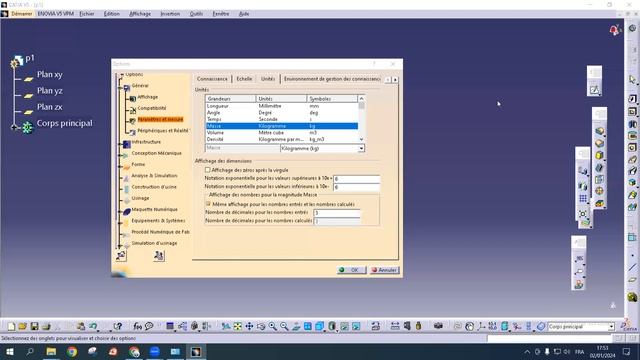Click the tab scroll left arrow
The image size is (640, 360).
[388, 80]
